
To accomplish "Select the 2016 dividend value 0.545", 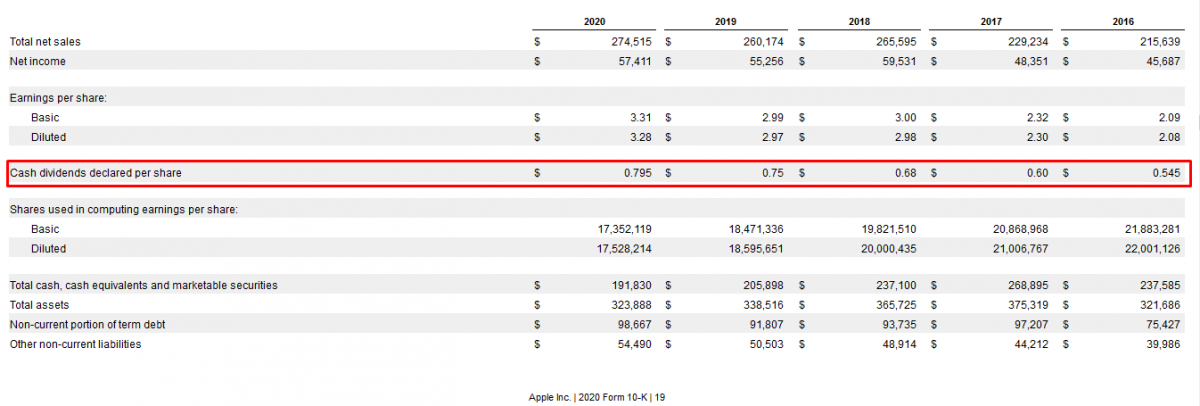I will click(1163, 173).
